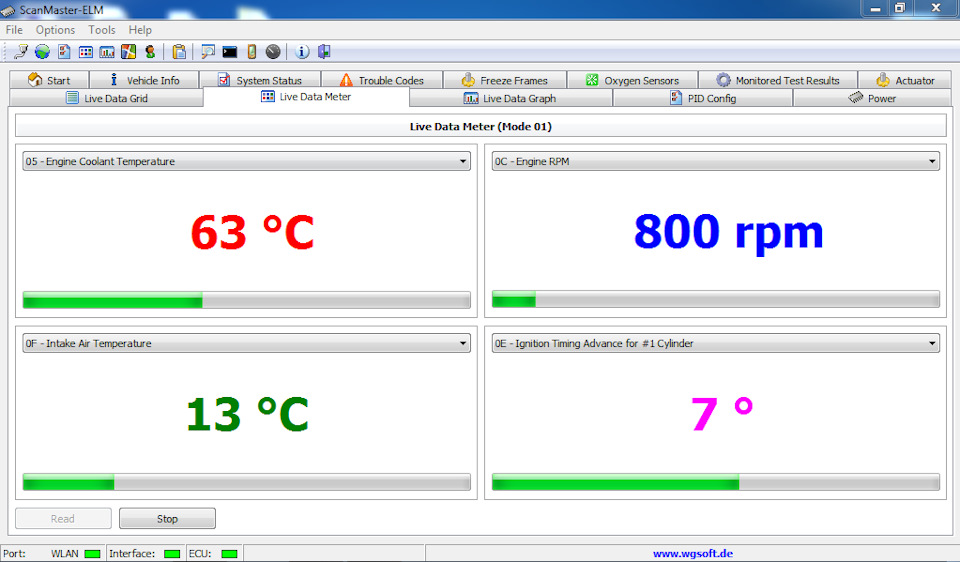Open the Ignition Timing Advance dropdown
The height and width of the screenshot is (562, 960).
tap(715, 343)
